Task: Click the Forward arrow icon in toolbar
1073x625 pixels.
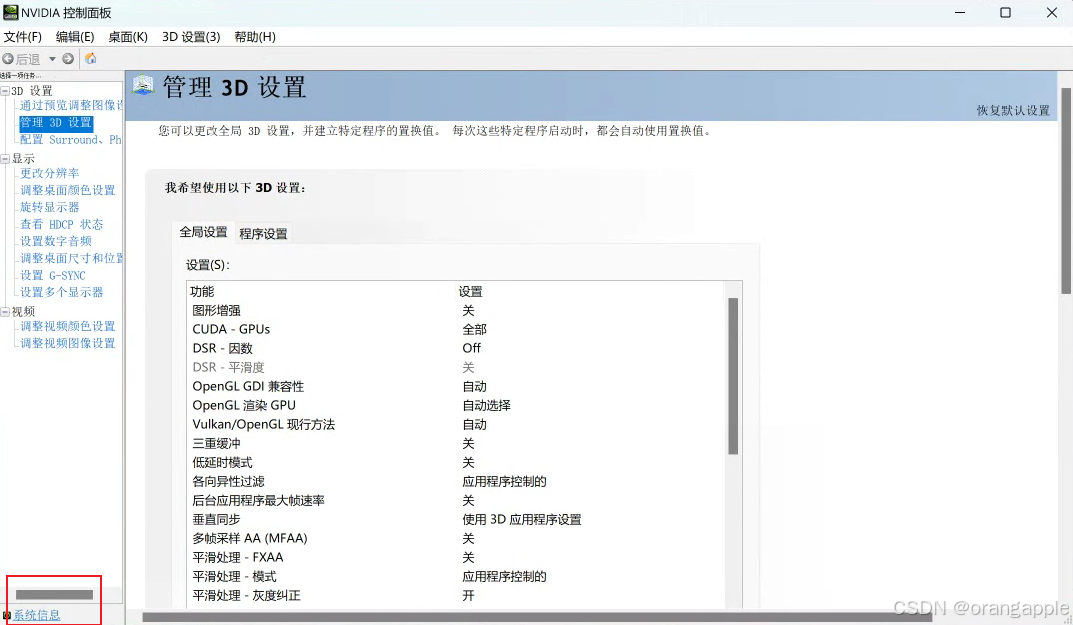Action: (x=68, y=59)
